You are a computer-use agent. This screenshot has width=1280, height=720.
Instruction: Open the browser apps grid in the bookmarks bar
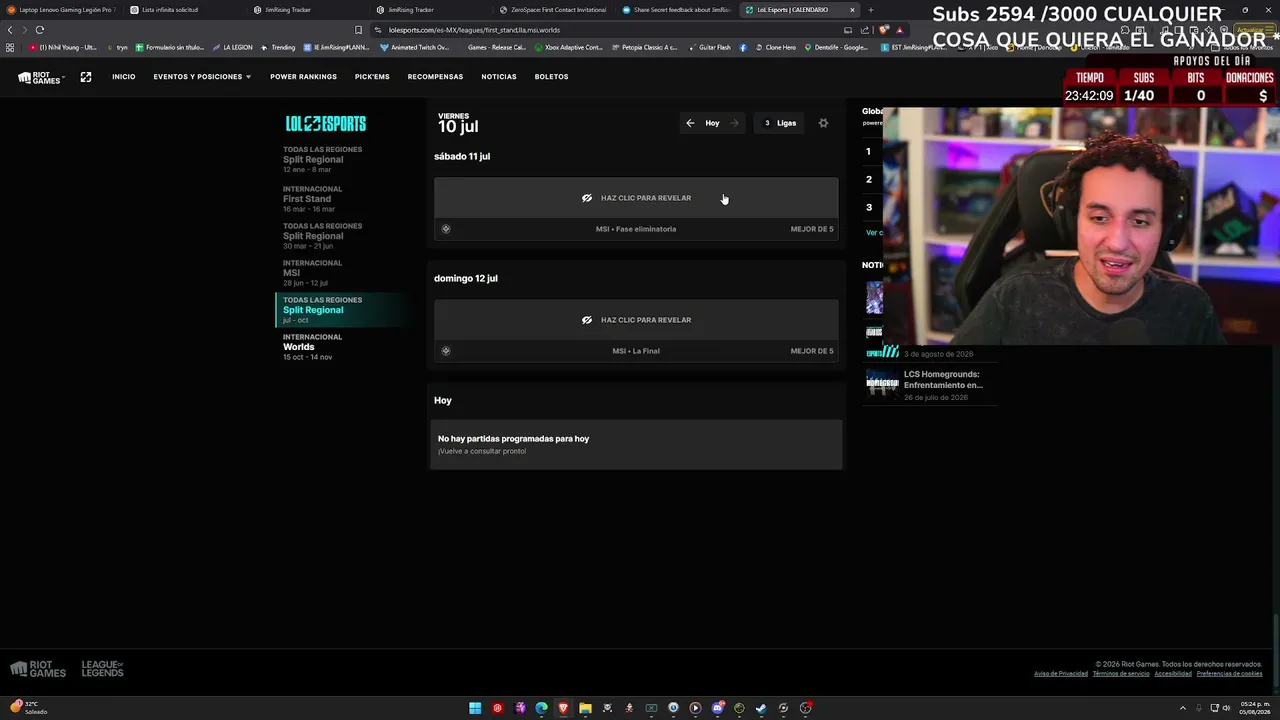10,47
